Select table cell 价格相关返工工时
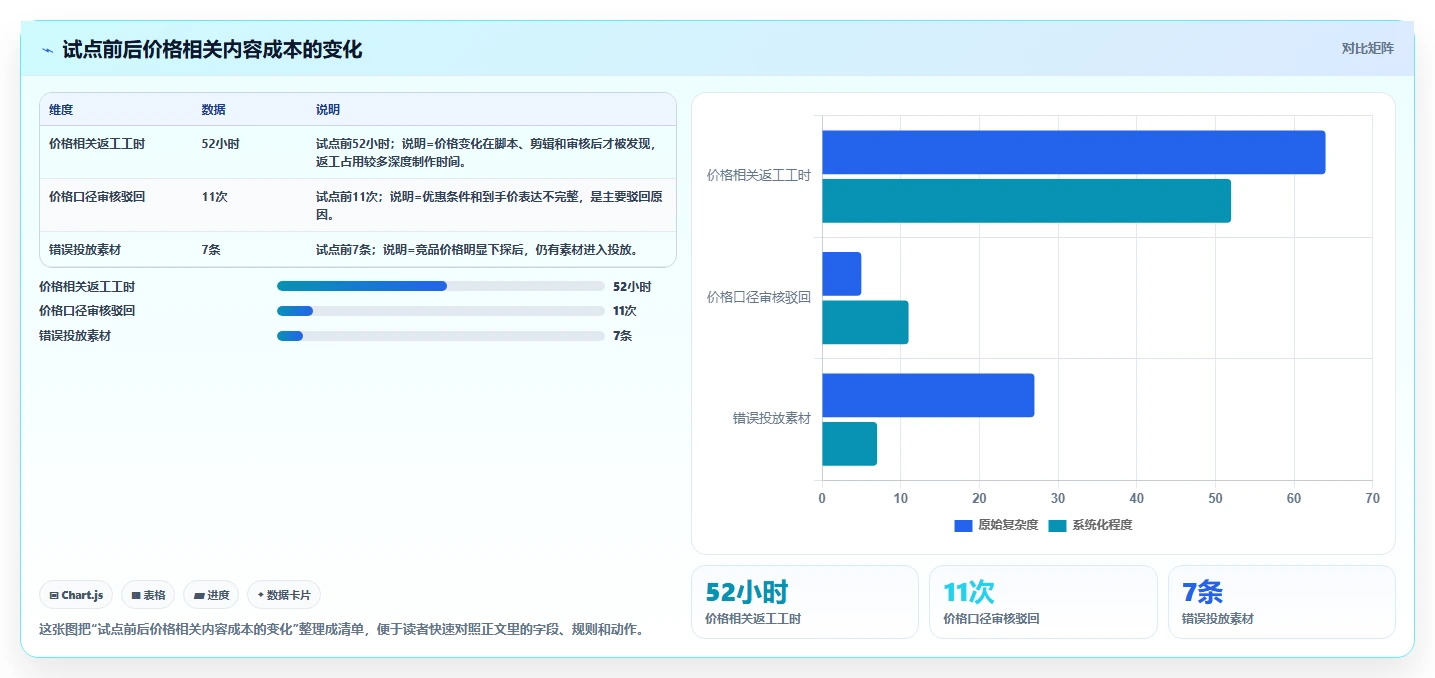 coord(97,144)
